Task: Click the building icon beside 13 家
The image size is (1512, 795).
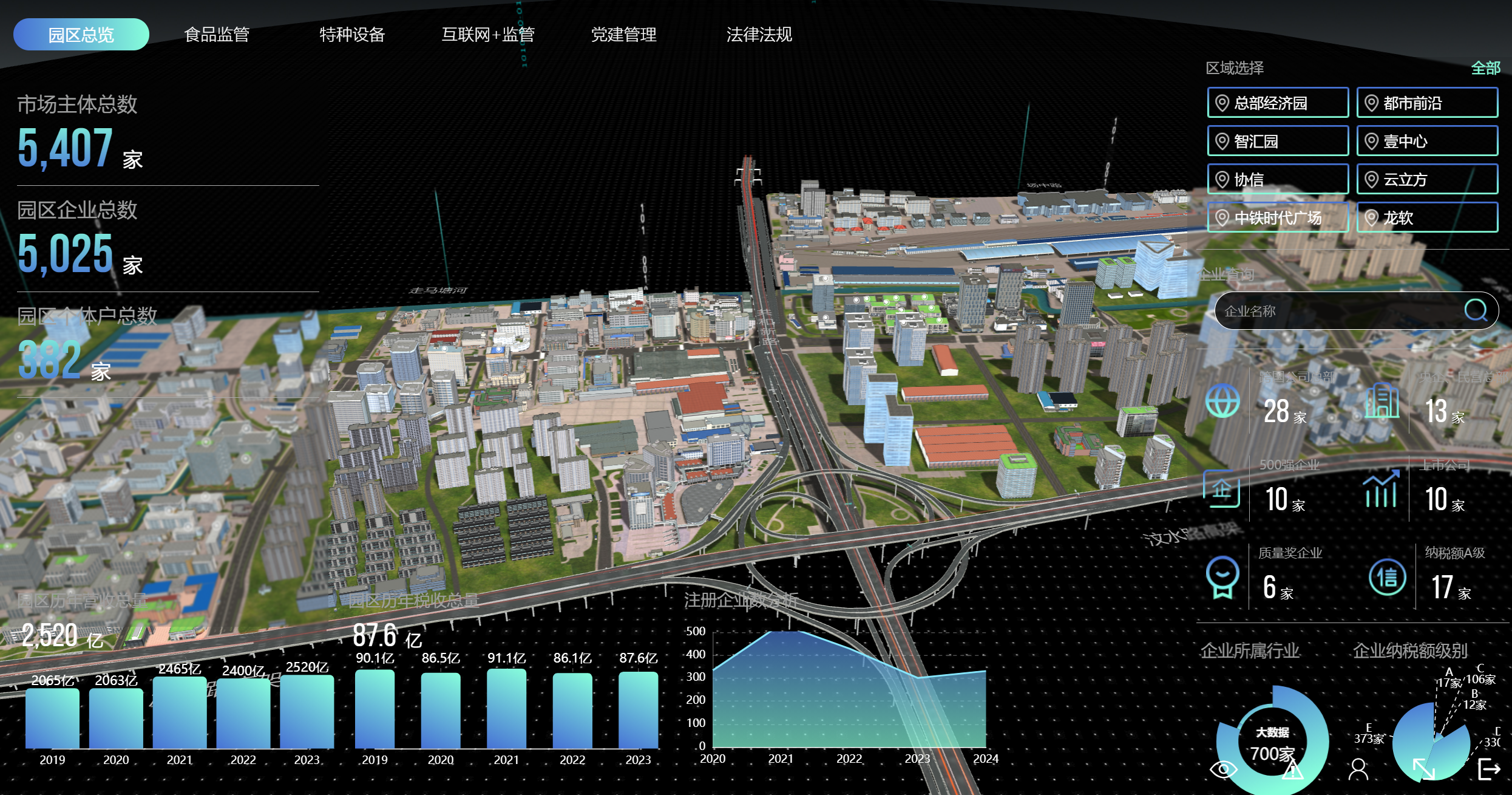Action: (1381, 401)
